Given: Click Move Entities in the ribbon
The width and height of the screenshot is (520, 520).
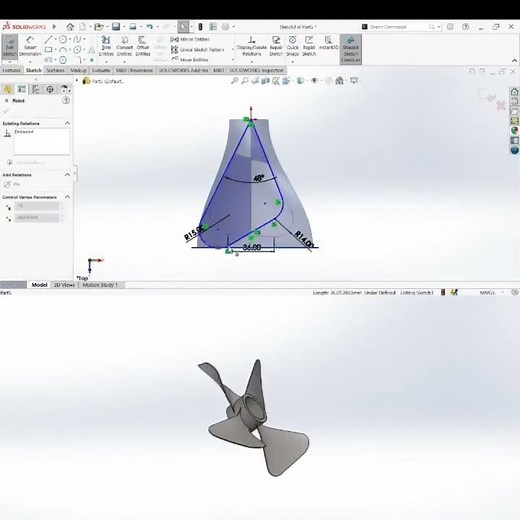Looking at the screenshot, I should [x=189, y=60].
